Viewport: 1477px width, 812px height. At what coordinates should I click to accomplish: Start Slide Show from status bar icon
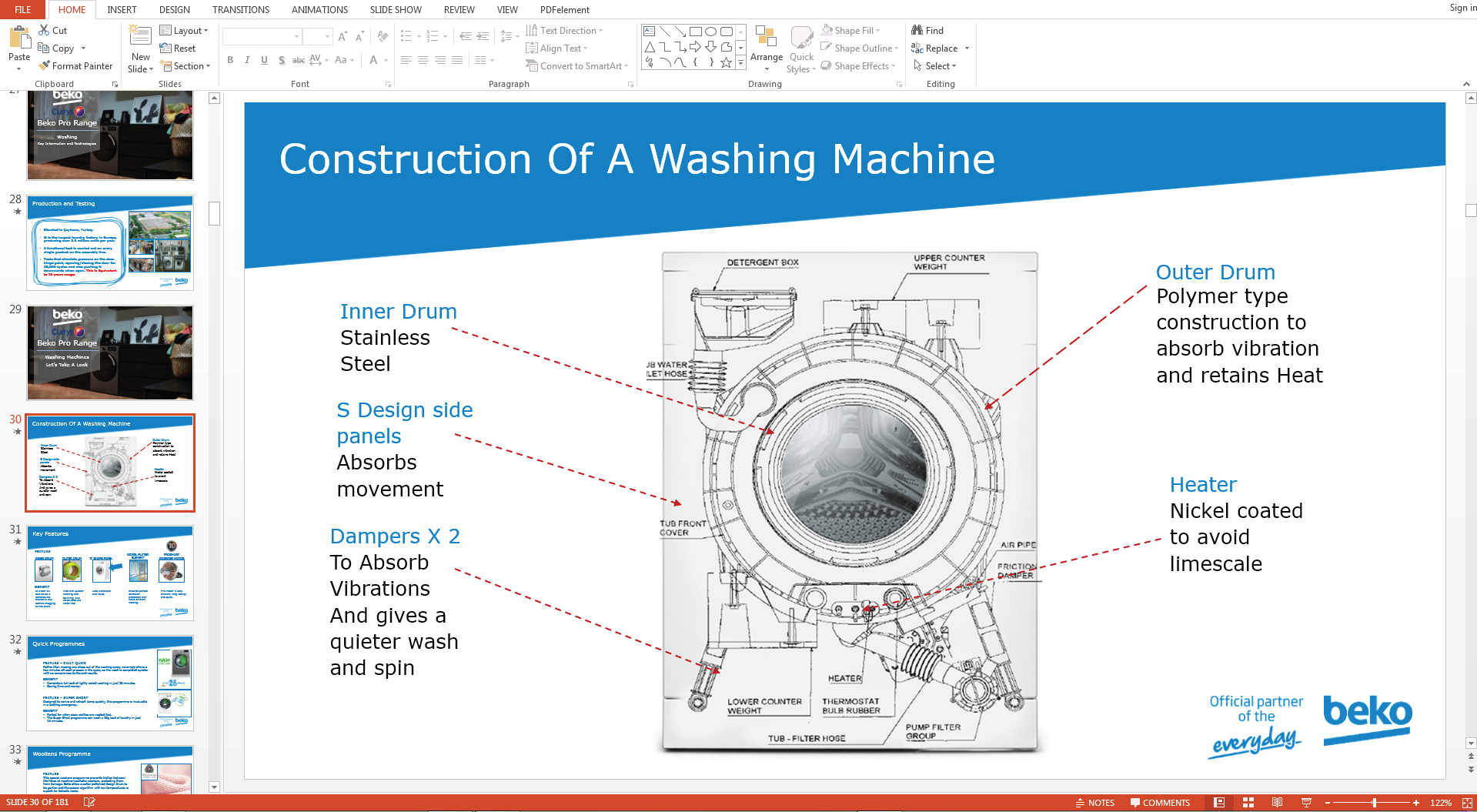[x=1306, y=803]
